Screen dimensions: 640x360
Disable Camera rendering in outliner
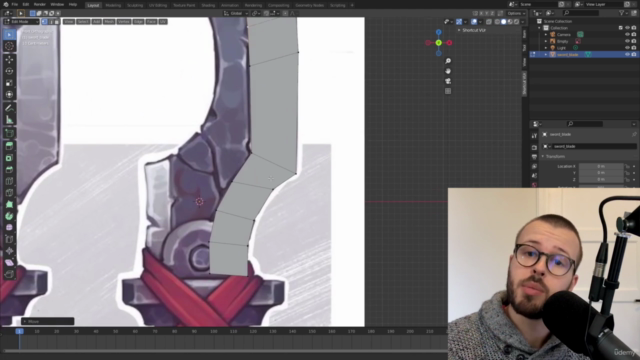pos(634,35)
